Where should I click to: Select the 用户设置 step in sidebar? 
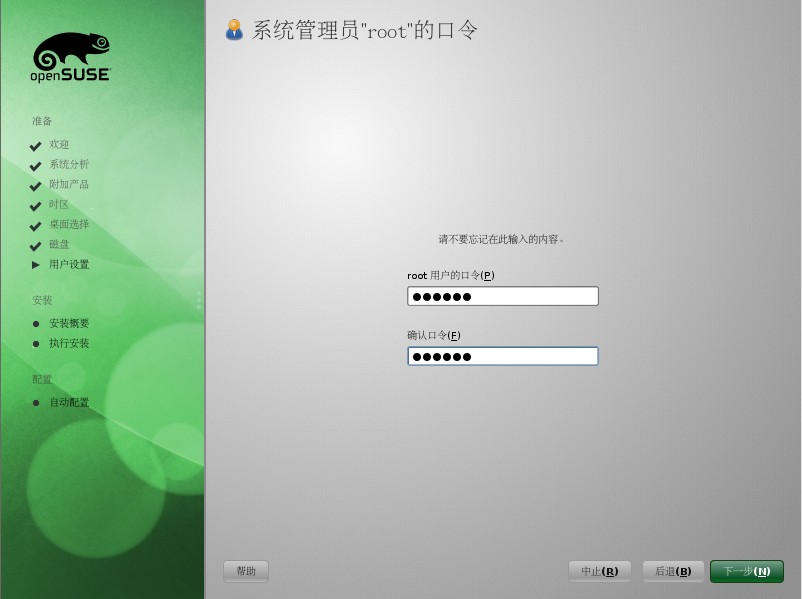tap(69, 264)
